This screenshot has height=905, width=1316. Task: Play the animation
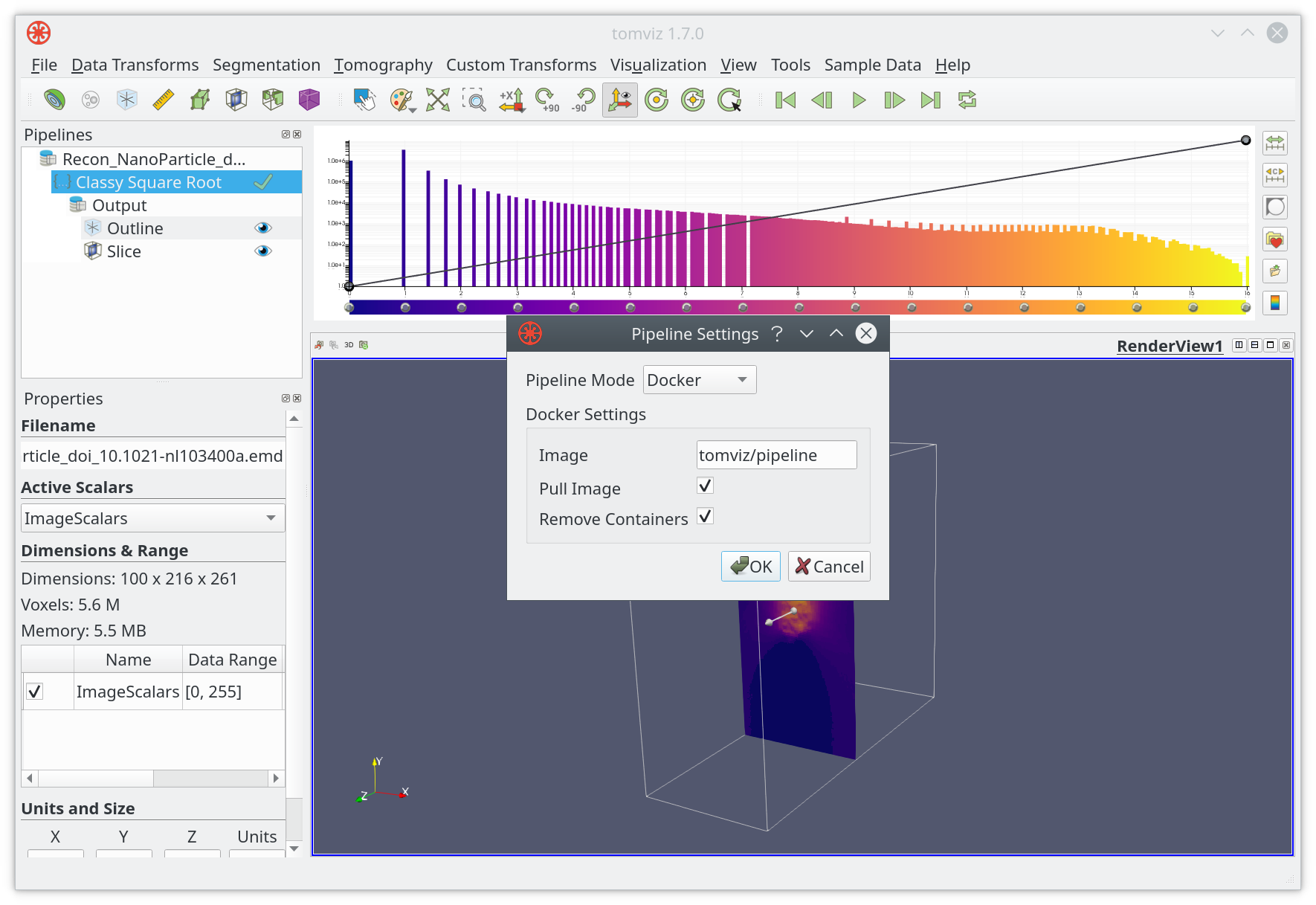tap(858, 100)
